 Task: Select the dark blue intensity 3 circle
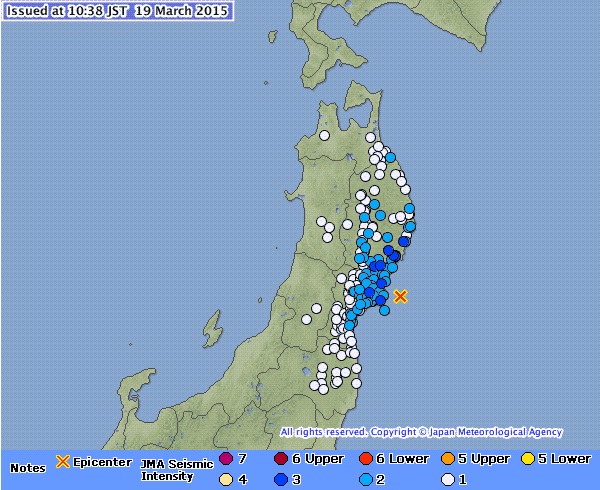point(280,479)
